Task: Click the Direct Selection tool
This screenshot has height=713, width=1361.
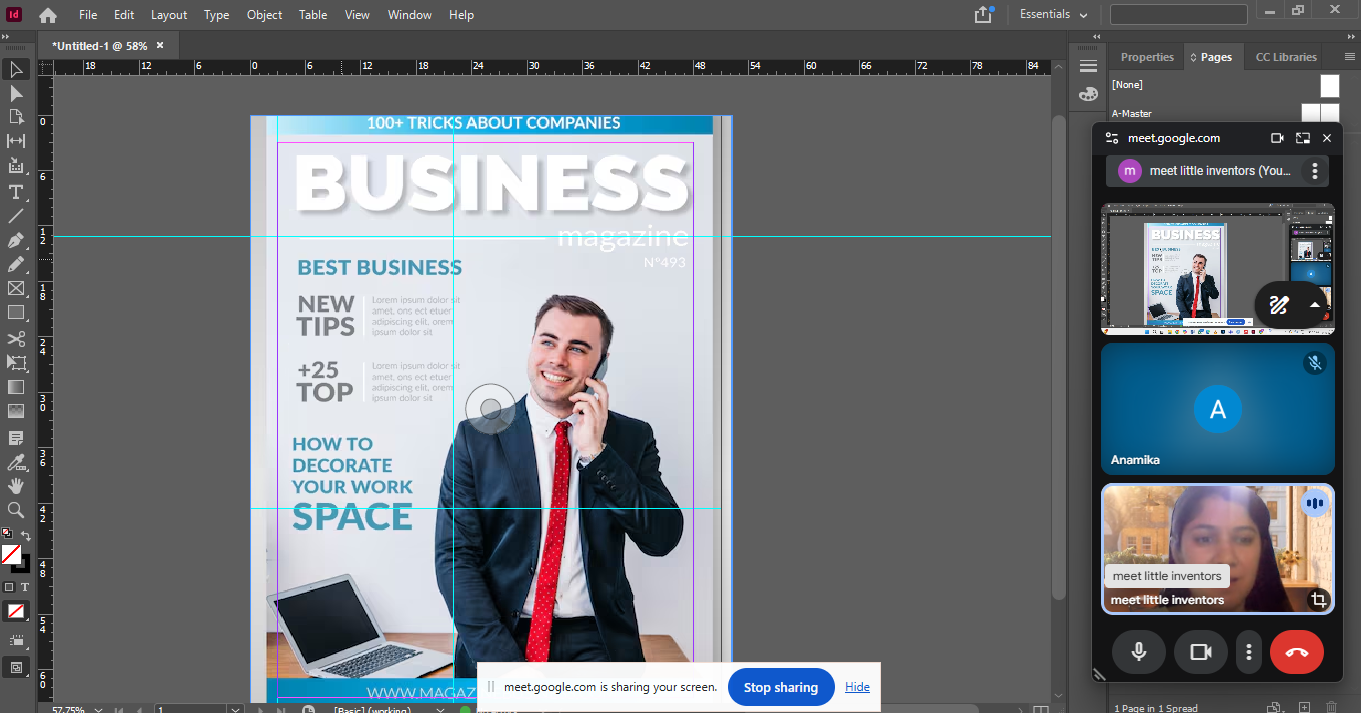Action: coord(16,94)
